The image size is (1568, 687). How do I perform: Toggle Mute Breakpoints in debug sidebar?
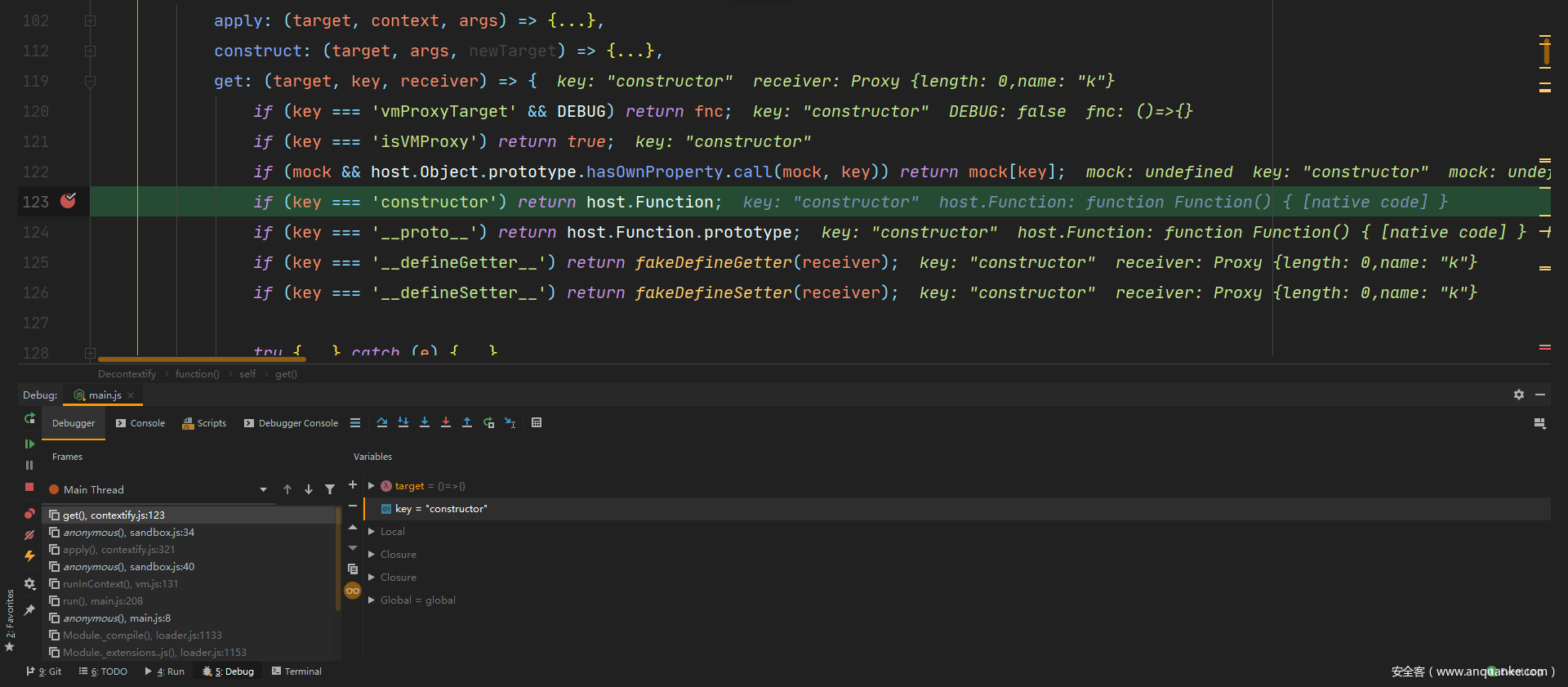pos(29,535)
